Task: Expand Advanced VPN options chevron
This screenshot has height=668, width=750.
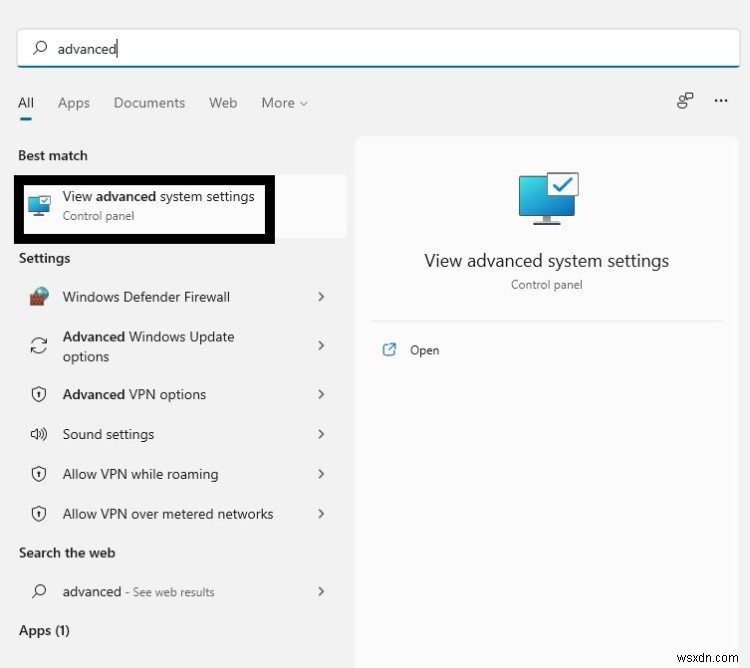Action: pyautogui.click(x=321, y=394)
